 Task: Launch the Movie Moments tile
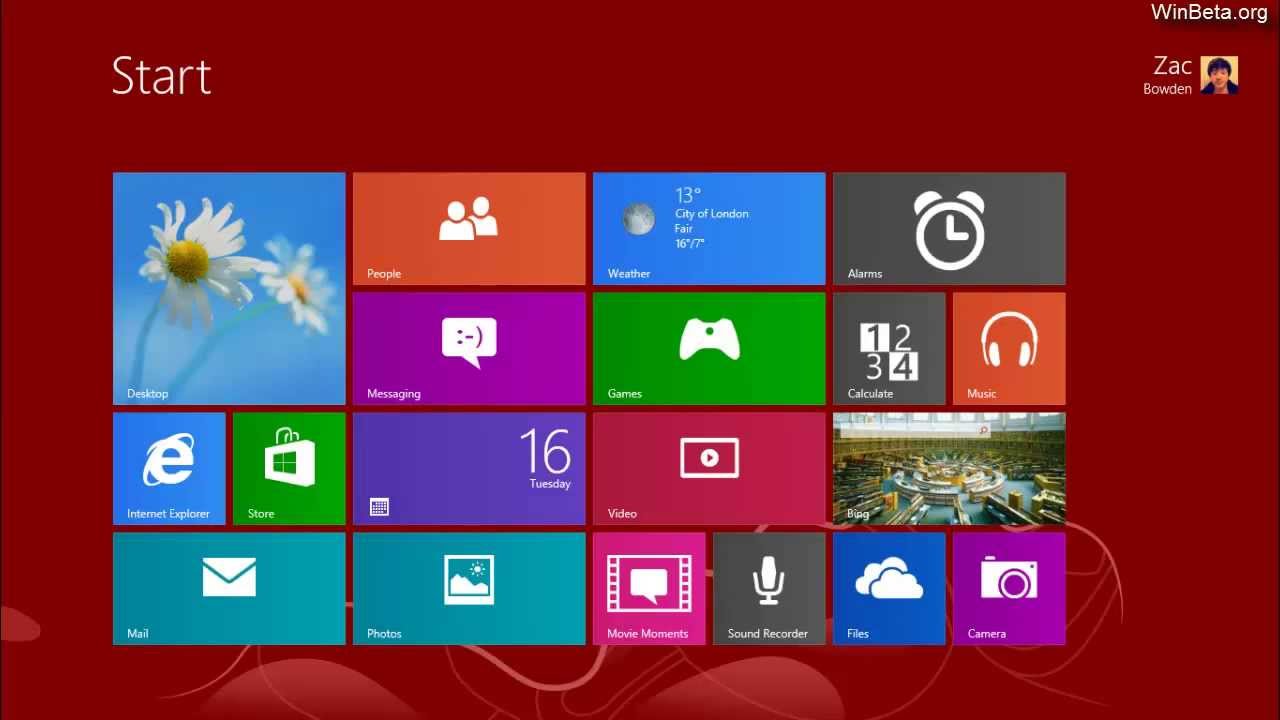649,588
